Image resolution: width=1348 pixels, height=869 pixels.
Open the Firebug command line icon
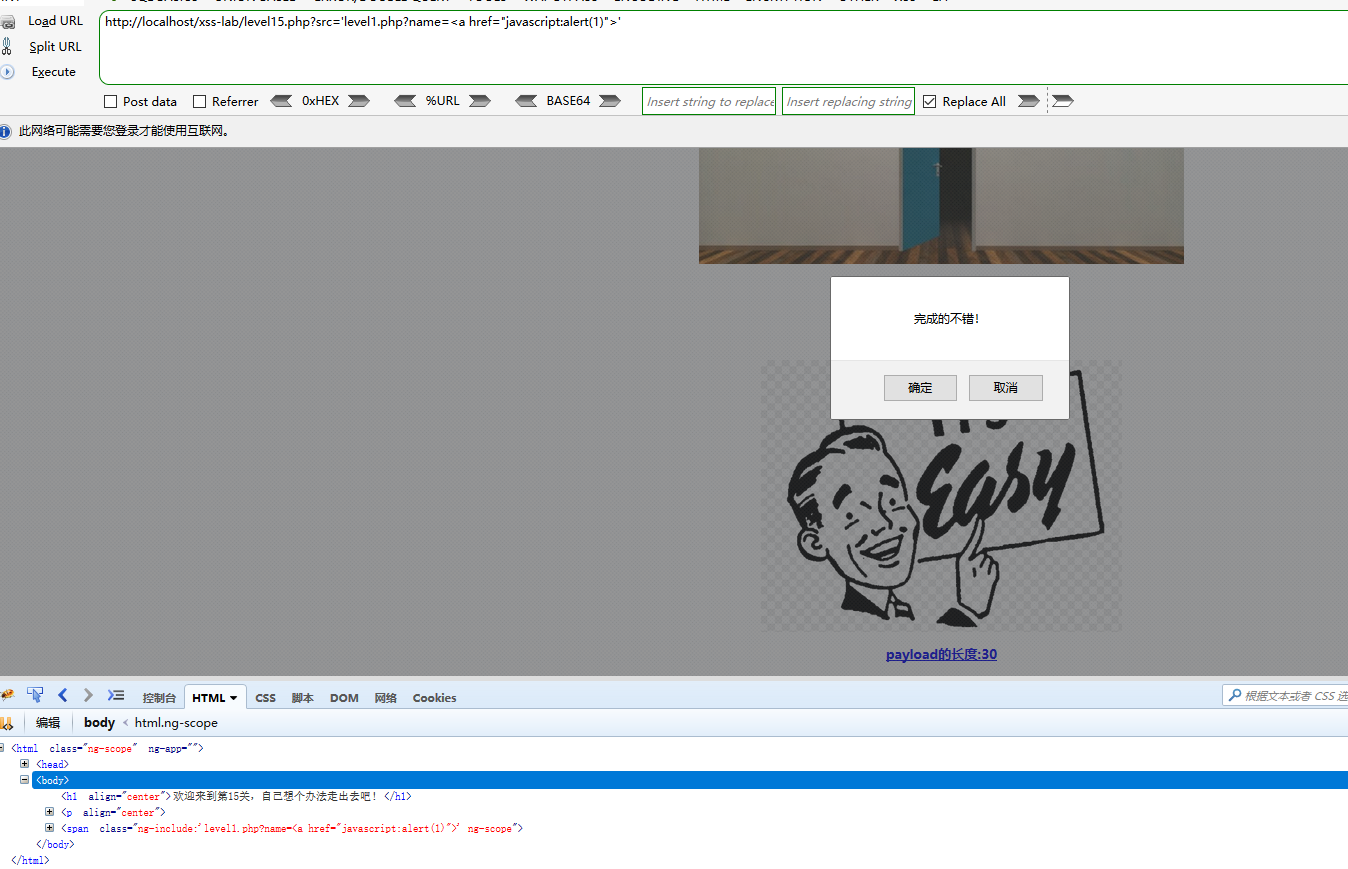[x=116, y=695]
